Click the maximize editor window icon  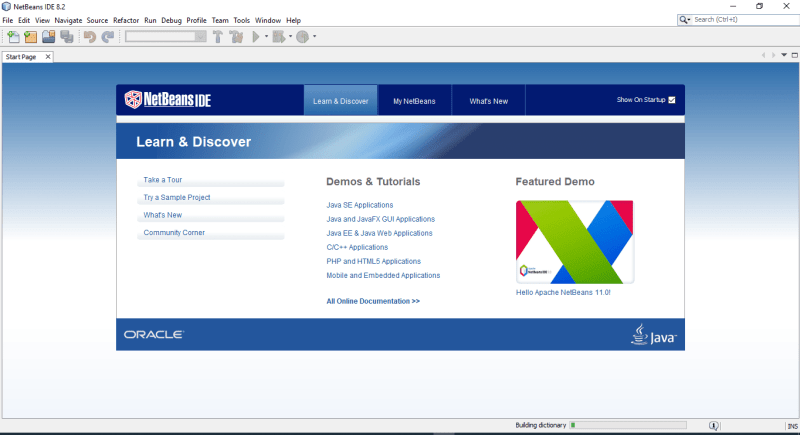pos(794,55)
